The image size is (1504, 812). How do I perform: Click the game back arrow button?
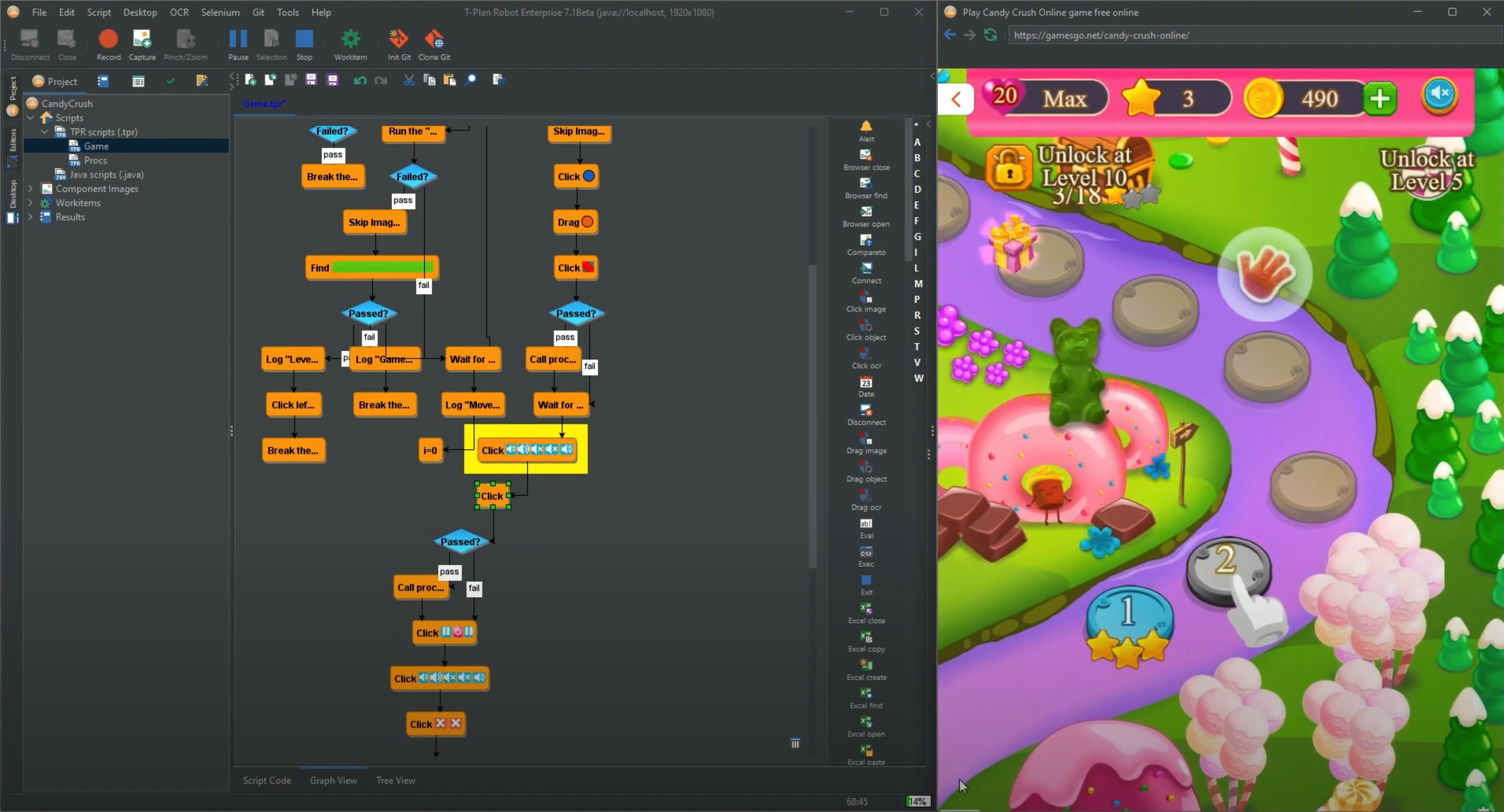click(x=956, y=99)
